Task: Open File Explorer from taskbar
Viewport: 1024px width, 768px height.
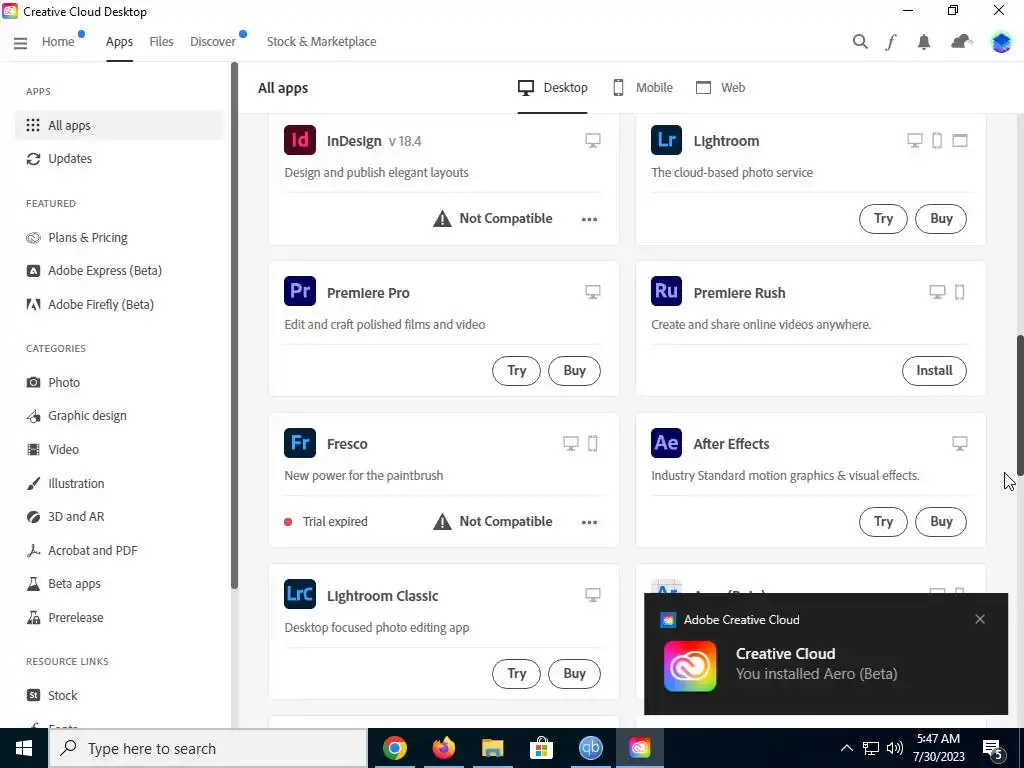Action: (x=492, y=748)
